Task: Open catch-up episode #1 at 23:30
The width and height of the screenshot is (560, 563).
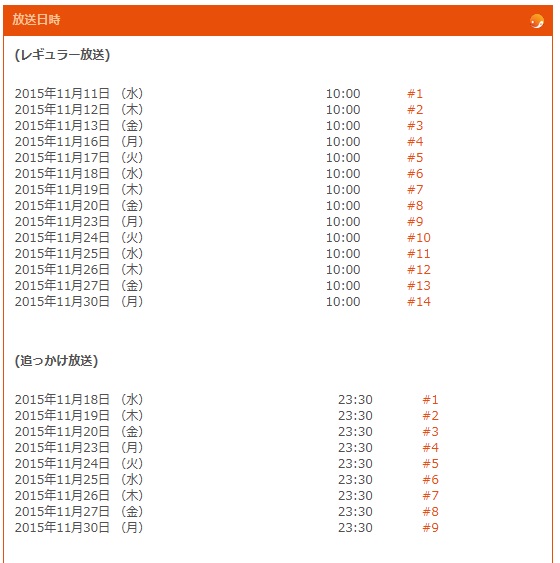Action: pos(430,400)
